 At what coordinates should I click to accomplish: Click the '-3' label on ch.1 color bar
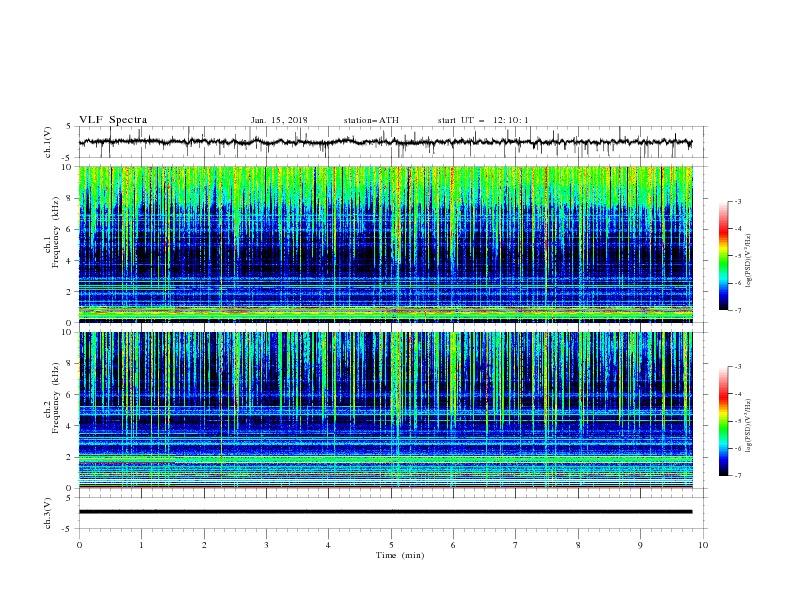[737, 201]
